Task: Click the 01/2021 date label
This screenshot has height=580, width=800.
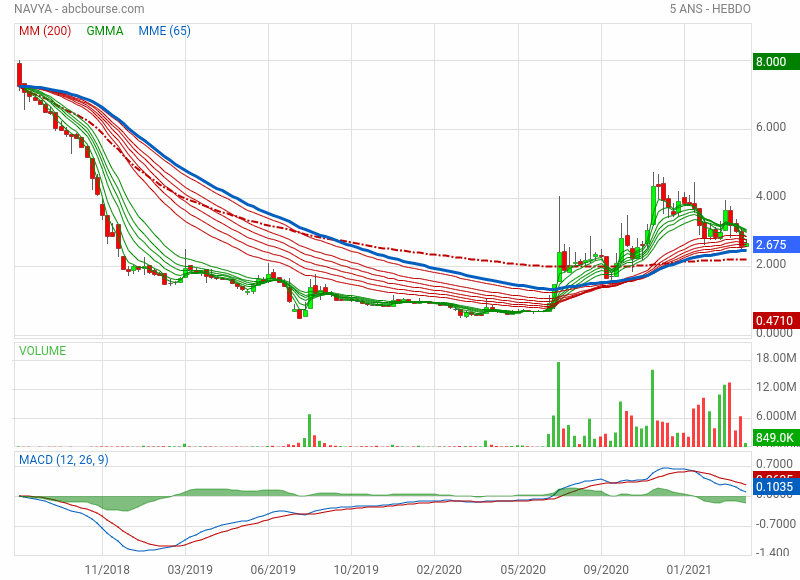Action: click(x=688, y=569)
